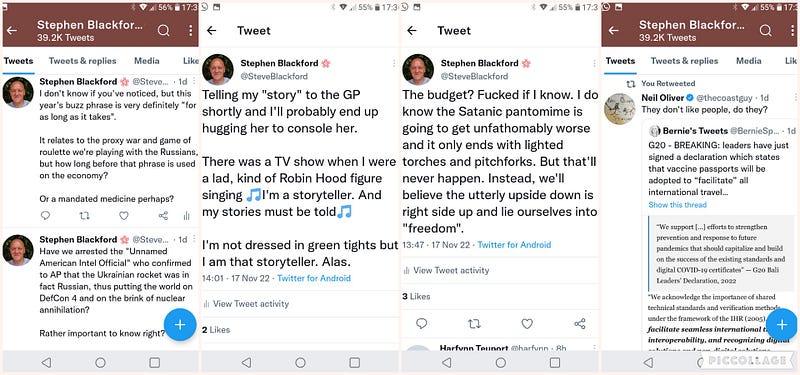
Task: Open the "2 Likes" count under the "storyteller" tweet
Action: click(x=216, y=330)
